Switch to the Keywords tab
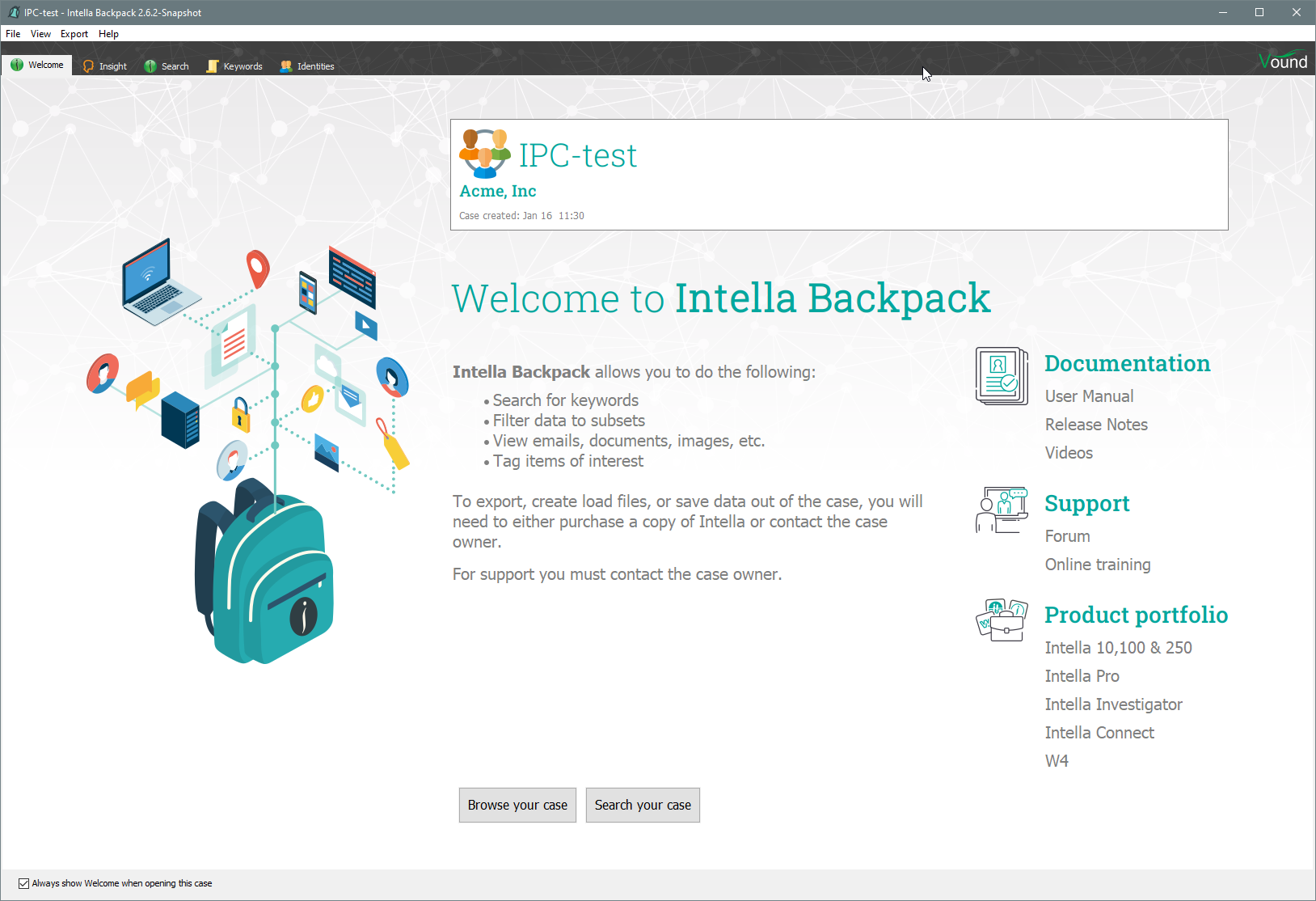The height and width of the screenshot is (901, 1316). click(235, 66)
